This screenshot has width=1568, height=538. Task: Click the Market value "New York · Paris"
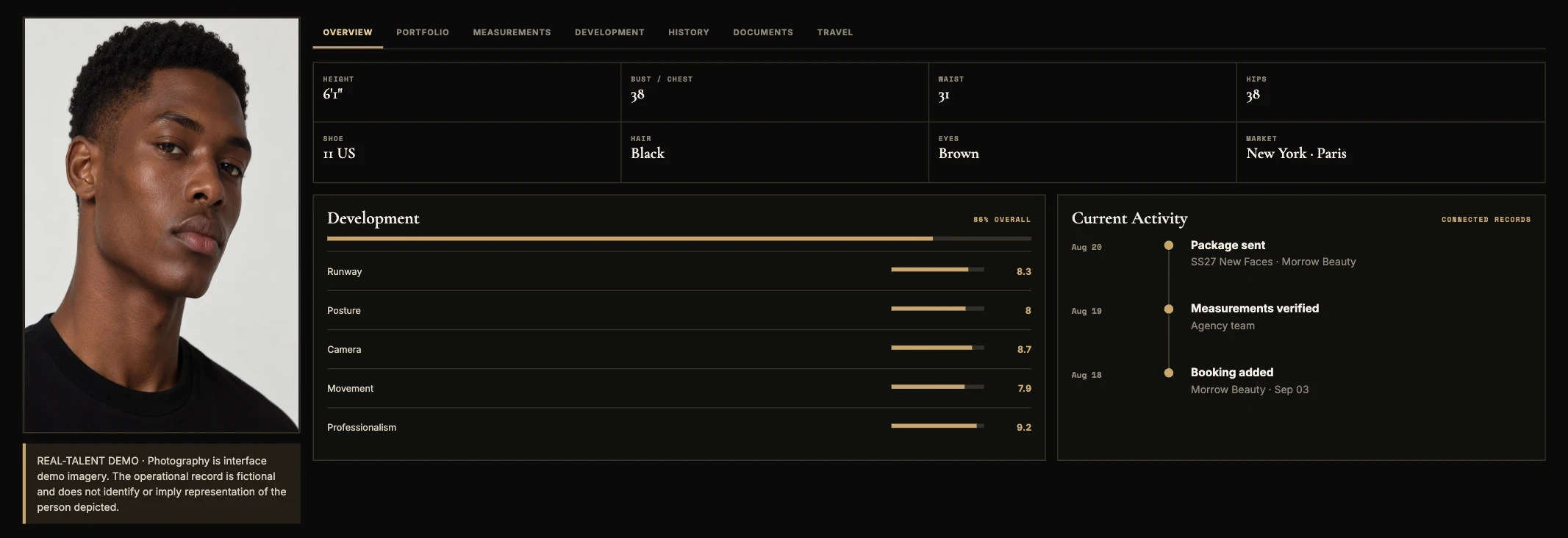pyautogui.click(x=1296, y=154)
